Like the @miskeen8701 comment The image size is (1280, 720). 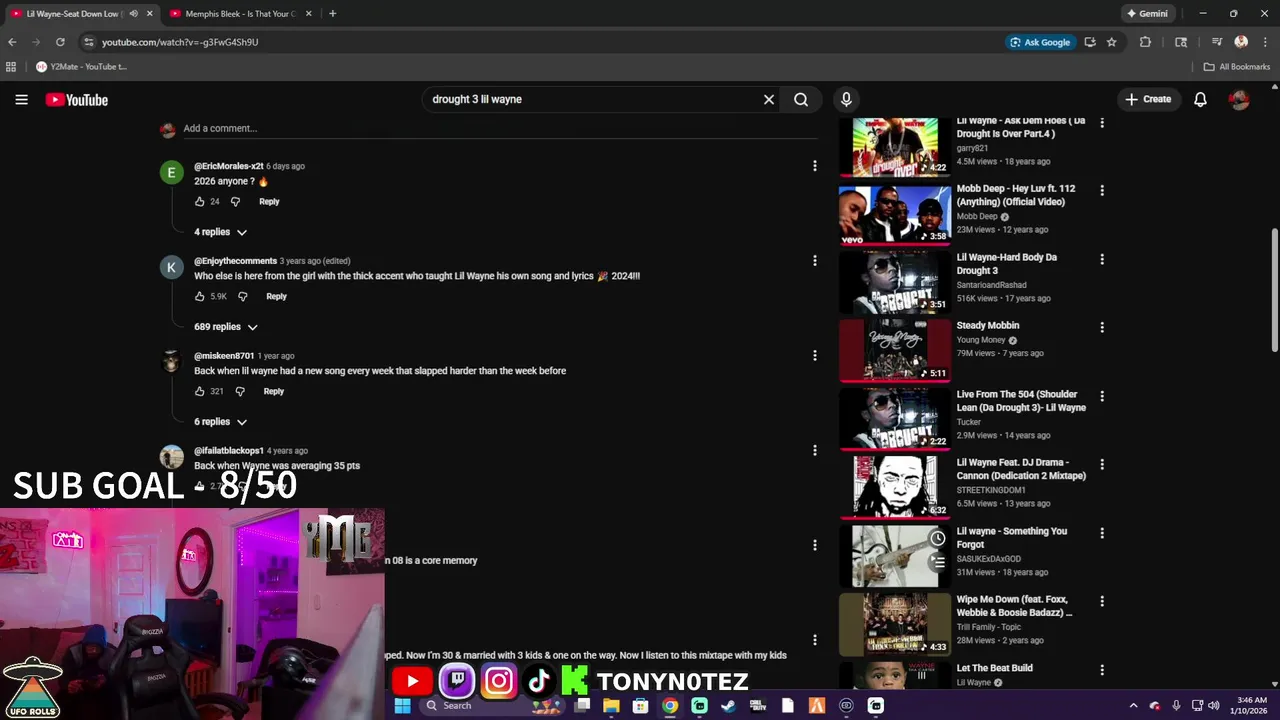200,391
